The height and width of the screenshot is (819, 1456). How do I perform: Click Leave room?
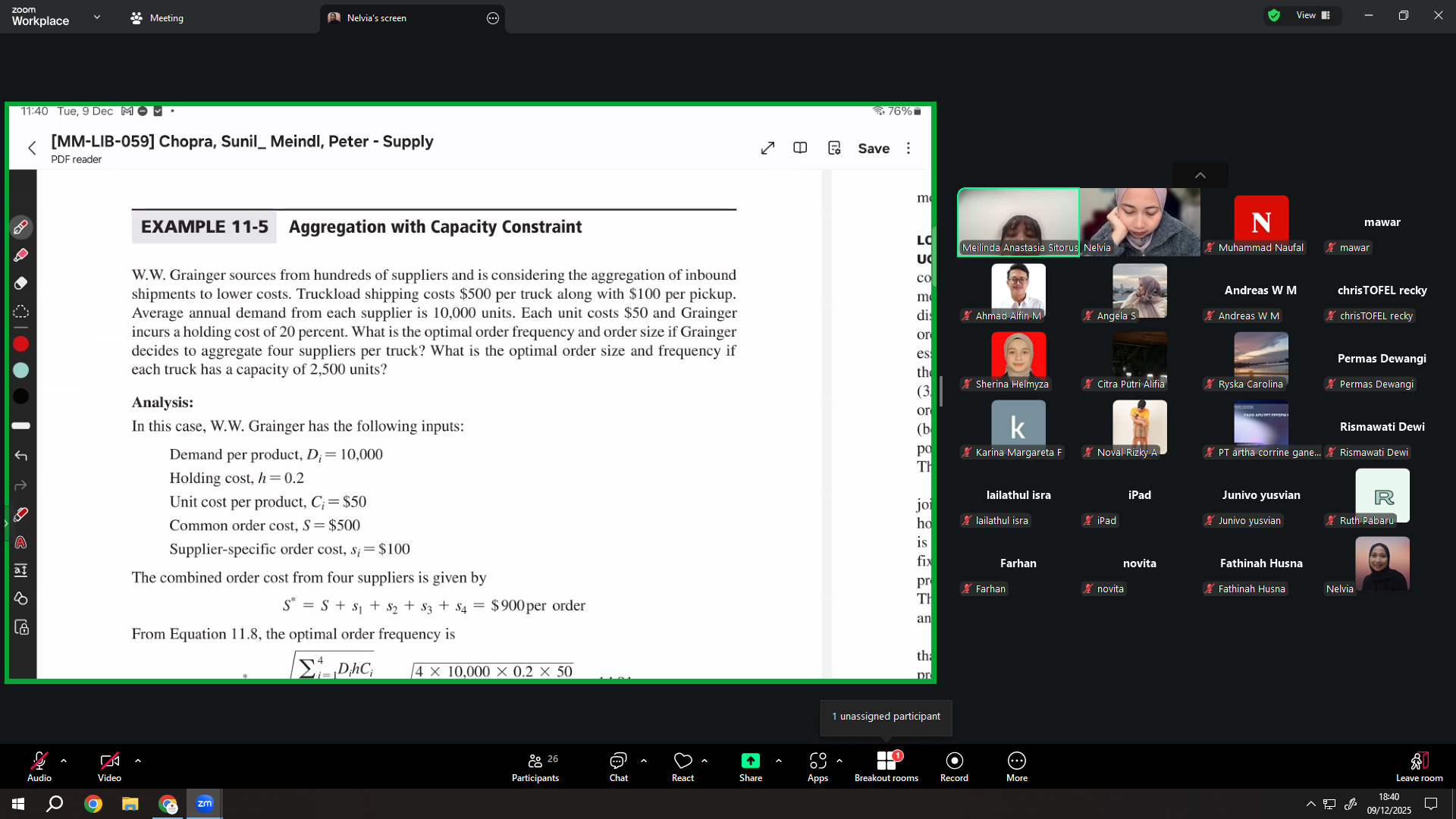tap(1419, 767)
